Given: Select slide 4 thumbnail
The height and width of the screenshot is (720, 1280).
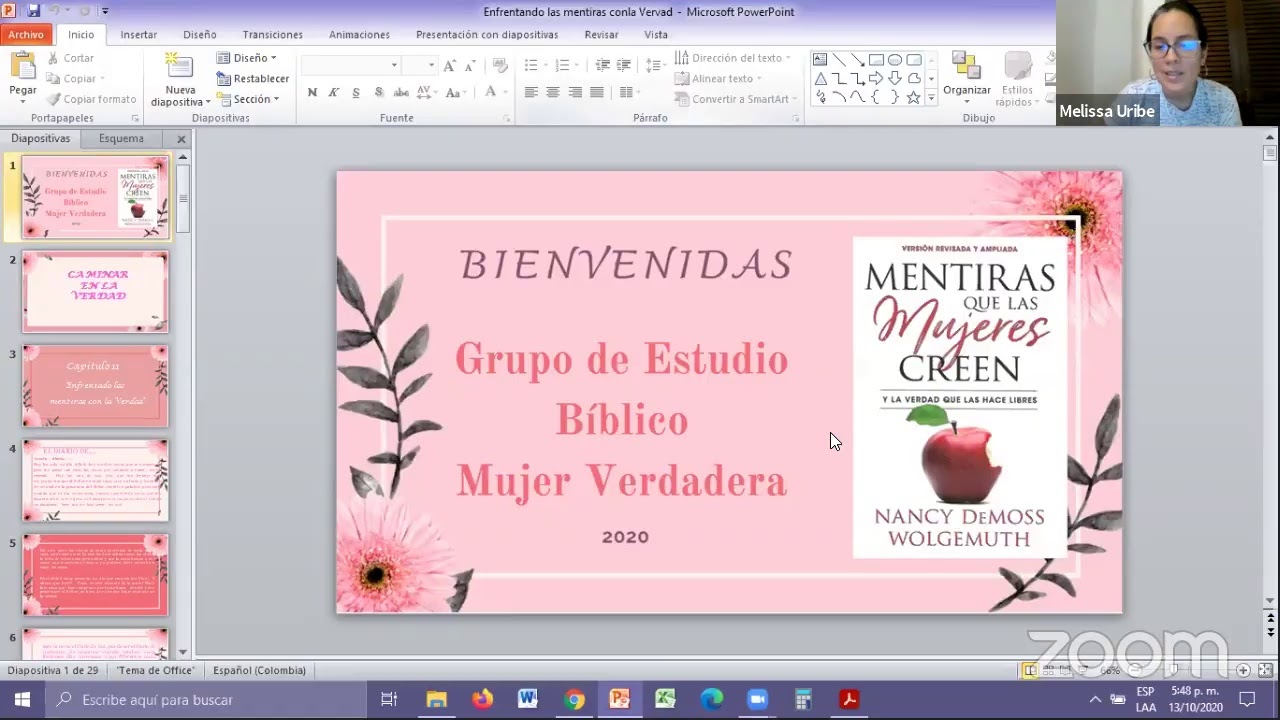Looking at the screenshot, I should [96, 480].
